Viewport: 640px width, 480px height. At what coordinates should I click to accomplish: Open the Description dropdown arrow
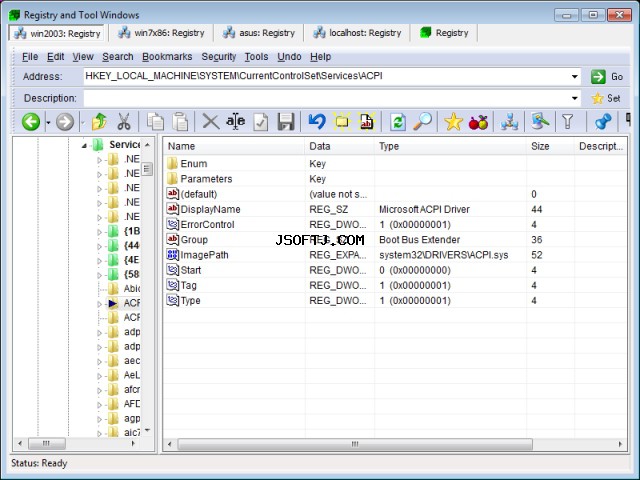click(x=574, y=98)
